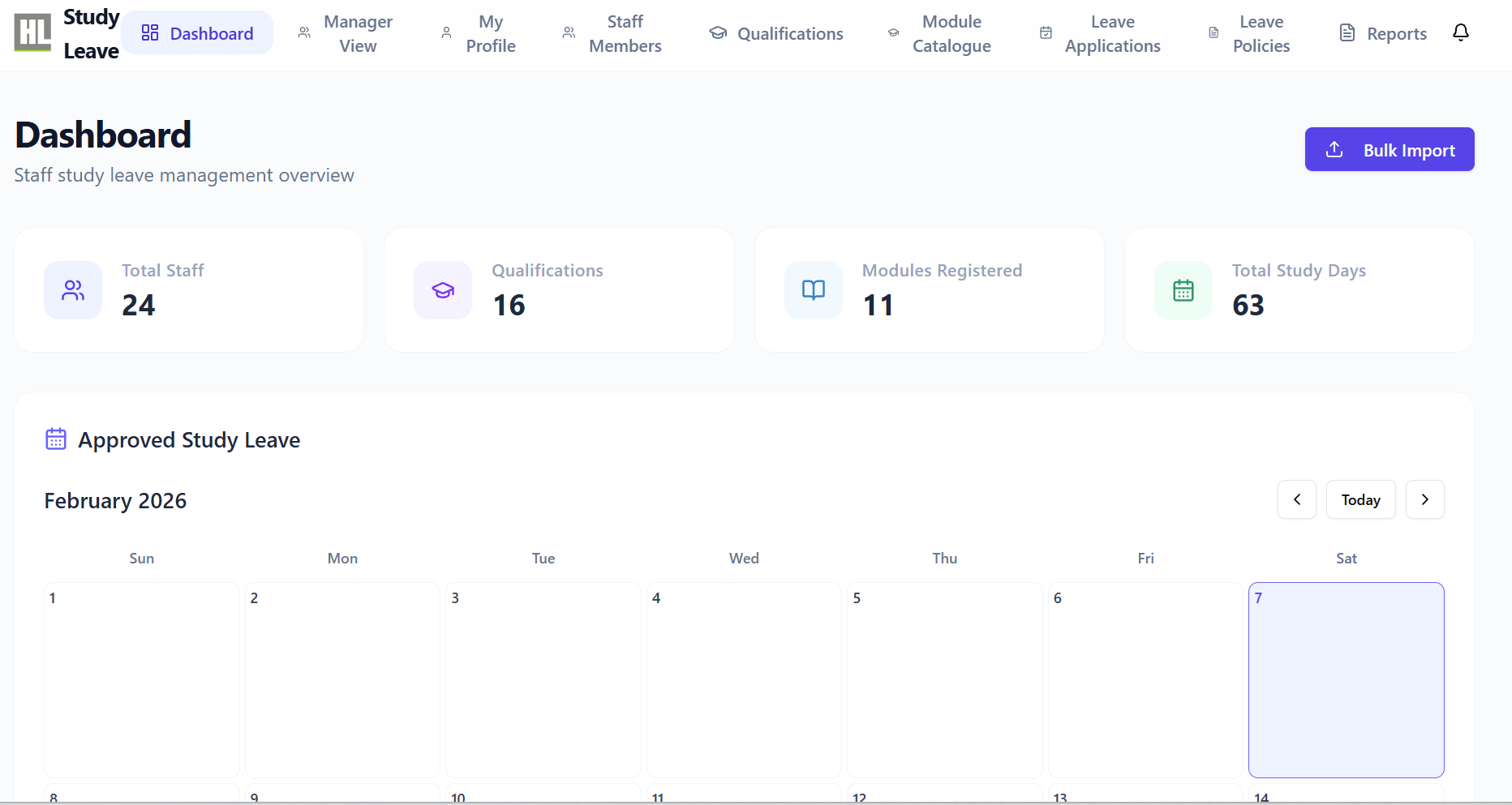Click the Total Study Days calendar icon
The width and height of the screenshot is (1512, 805).
point(1183,290)
